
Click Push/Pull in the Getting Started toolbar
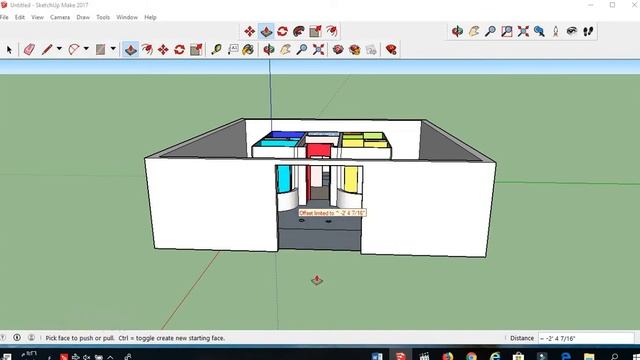(131, 50)
